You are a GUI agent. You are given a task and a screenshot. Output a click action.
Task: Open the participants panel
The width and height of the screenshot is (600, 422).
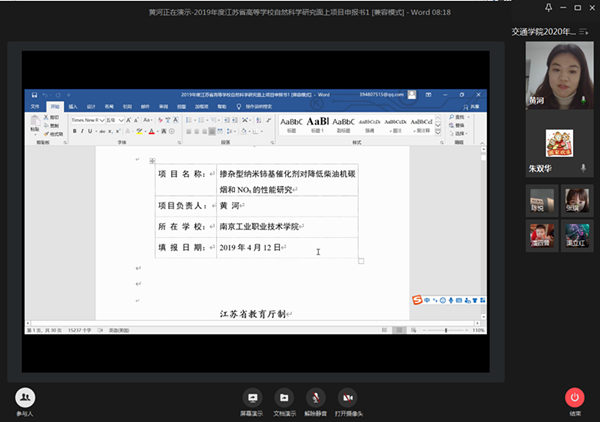pos(25,398)
